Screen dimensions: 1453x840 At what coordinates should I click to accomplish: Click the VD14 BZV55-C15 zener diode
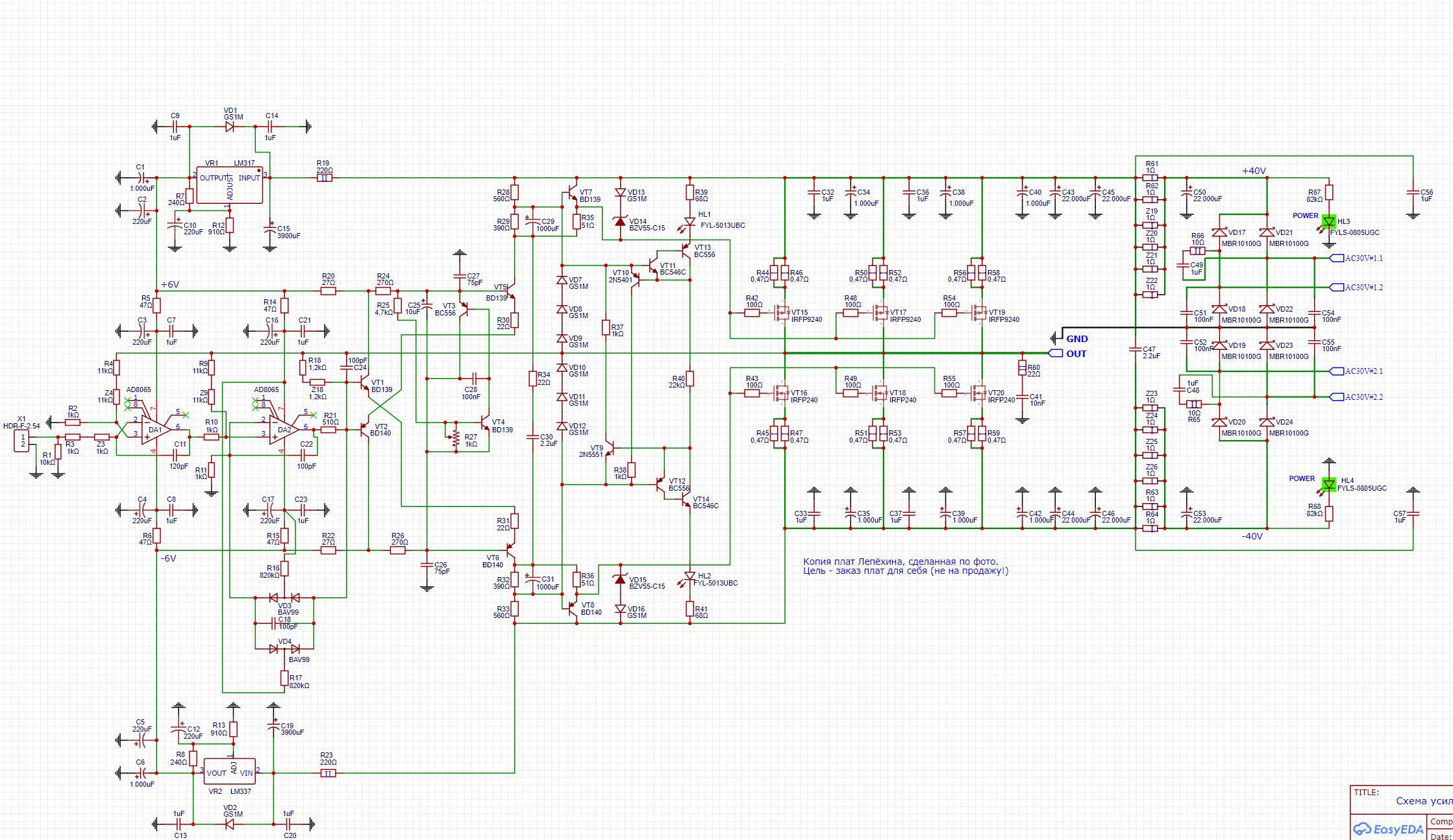click(620, 221)
